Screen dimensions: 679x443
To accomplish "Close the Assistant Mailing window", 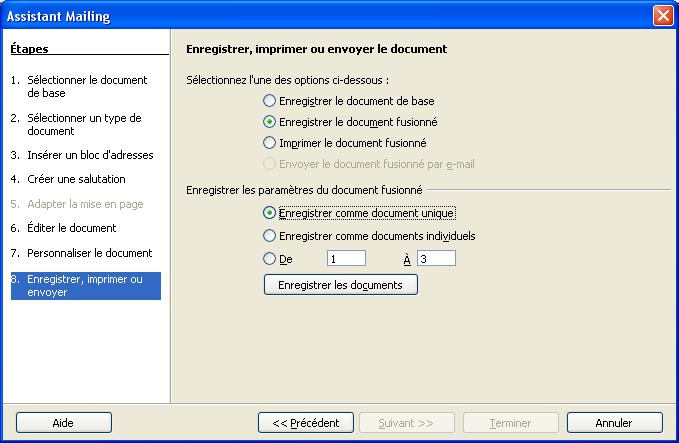I will point(662,16).
